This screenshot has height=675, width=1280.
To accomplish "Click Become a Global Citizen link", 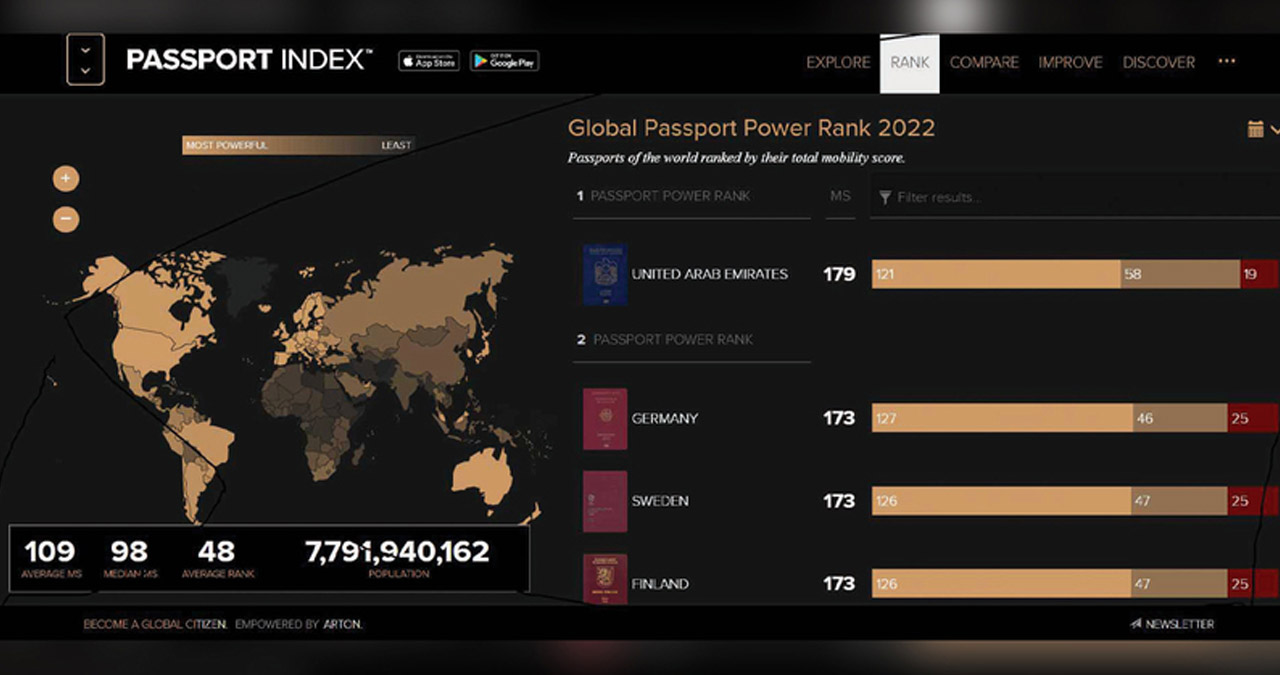I will tap(155, 624).
